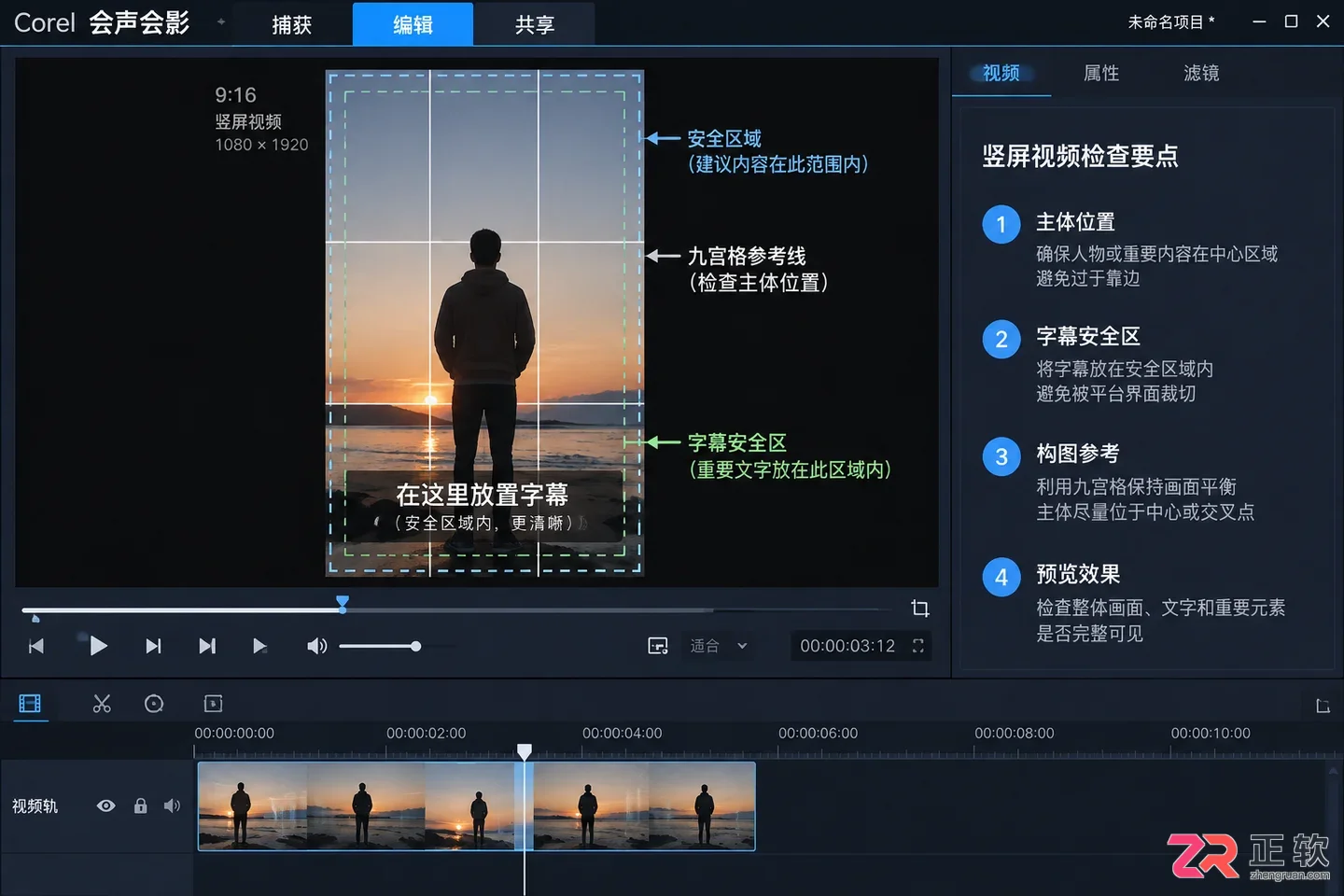1344x896 pixels.
Task: Switch to the 编辑 edit tab
Action: point(413,24)
